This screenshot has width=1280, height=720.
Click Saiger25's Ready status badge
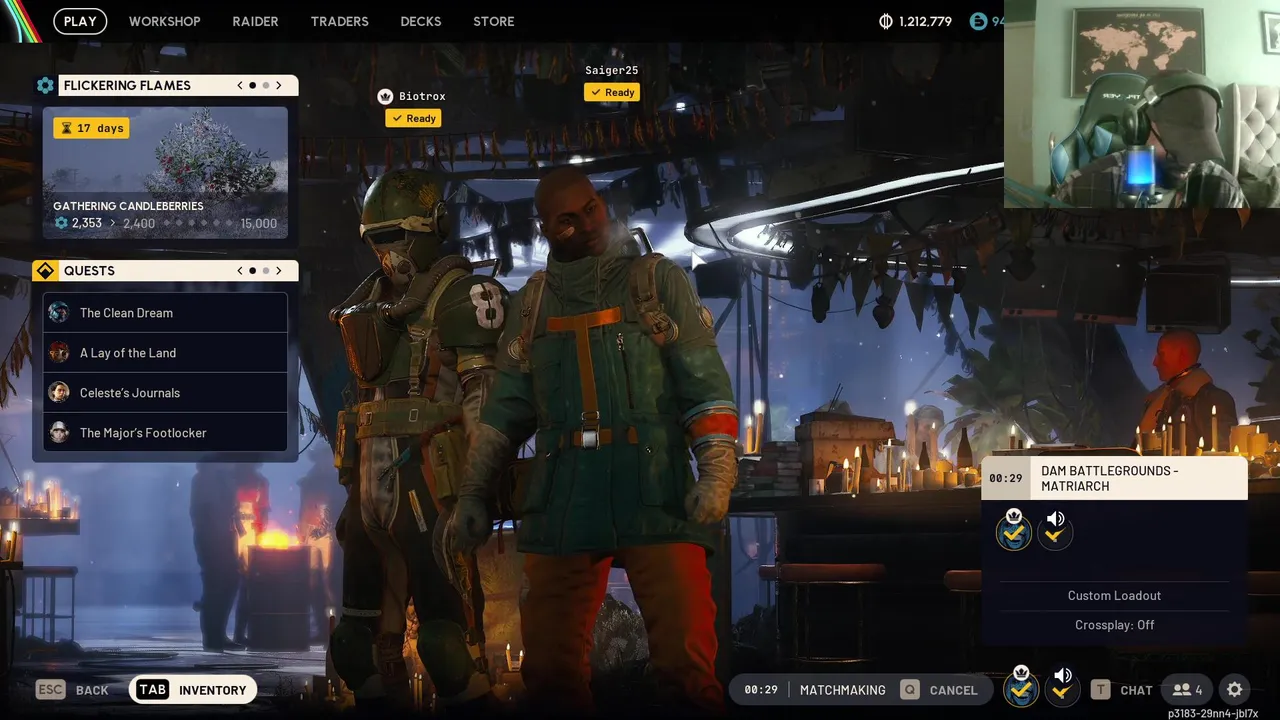612,92
